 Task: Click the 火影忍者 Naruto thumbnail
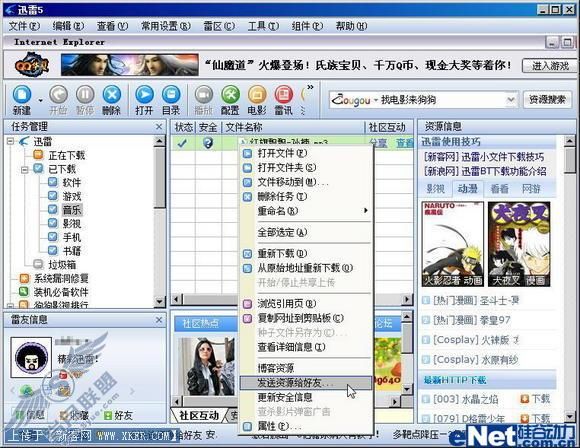pos(453,244)
